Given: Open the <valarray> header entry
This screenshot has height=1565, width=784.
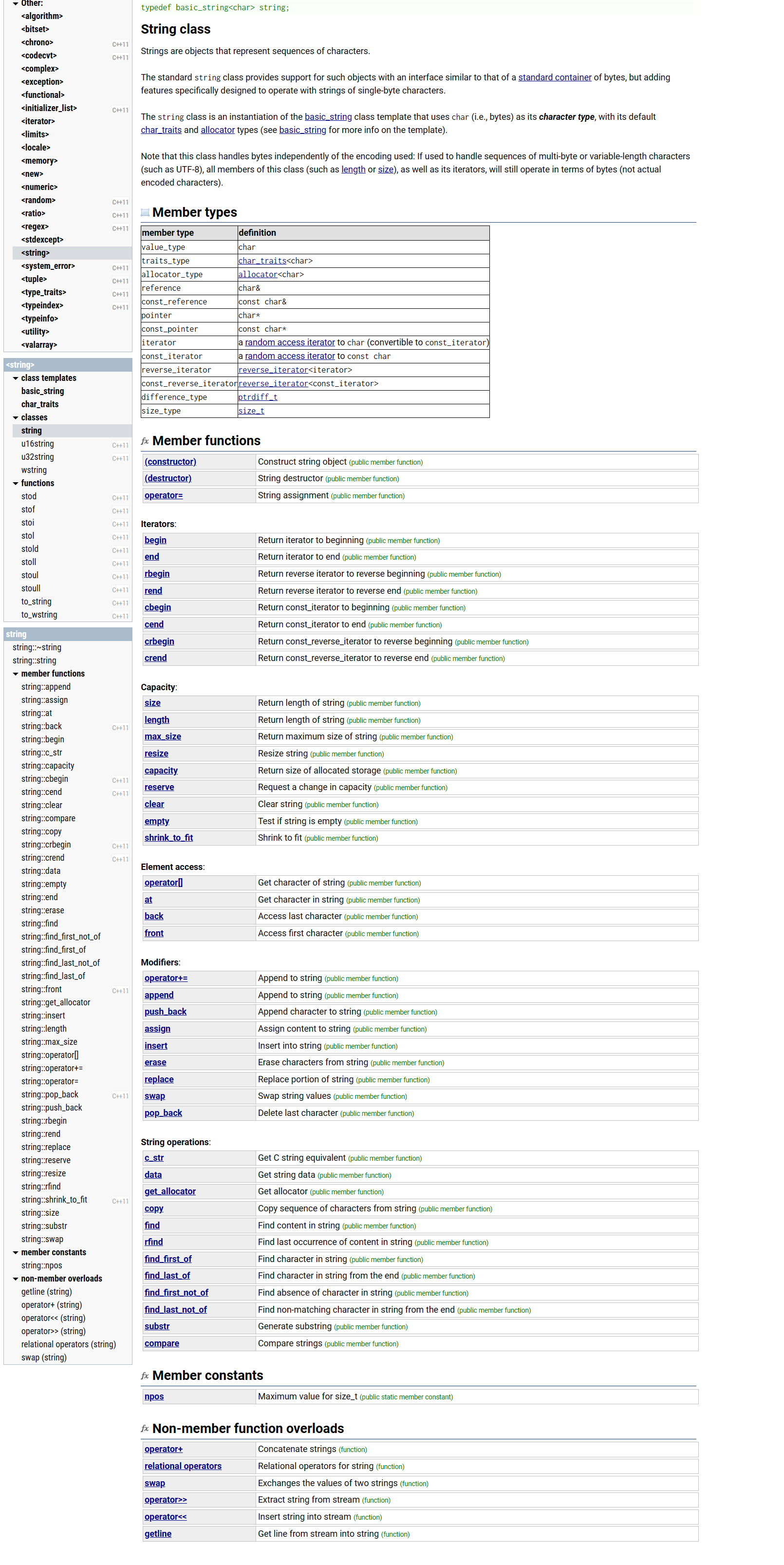Looking at the screenshot, I should (x=39, y=345).
